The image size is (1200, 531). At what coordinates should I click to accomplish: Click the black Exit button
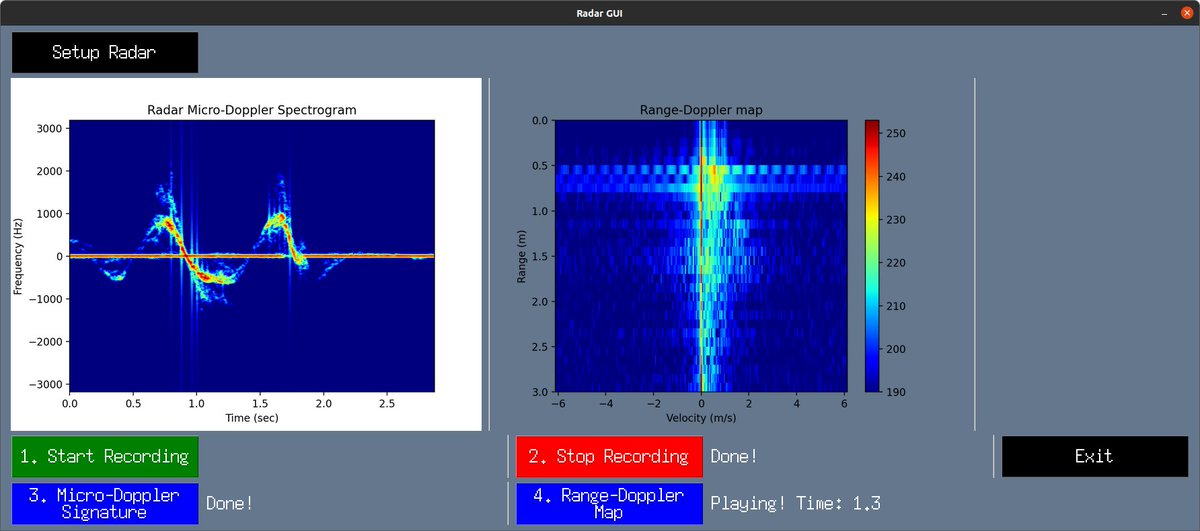(1095, 456)
